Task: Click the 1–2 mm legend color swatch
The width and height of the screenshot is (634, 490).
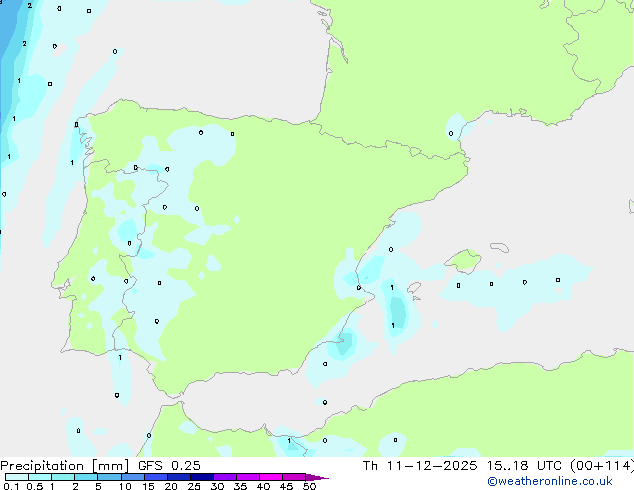Action: tap(63, 477)
